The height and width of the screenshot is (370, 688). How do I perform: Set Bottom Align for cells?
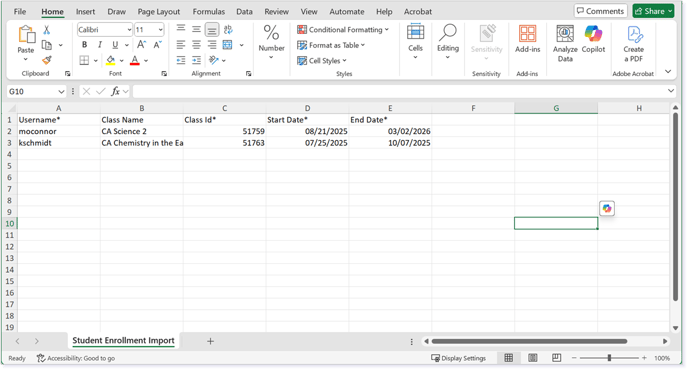click(211, 29)
